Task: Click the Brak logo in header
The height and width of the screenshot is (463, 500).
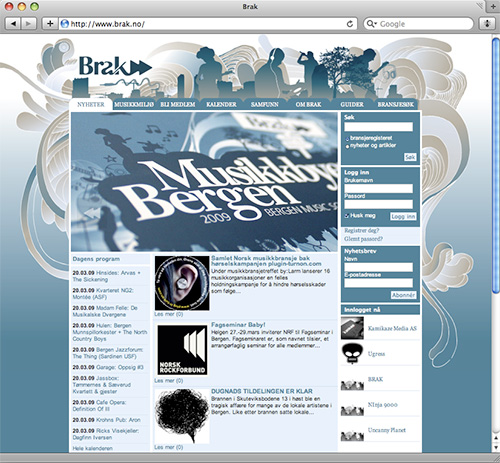Action: point(115,66)
